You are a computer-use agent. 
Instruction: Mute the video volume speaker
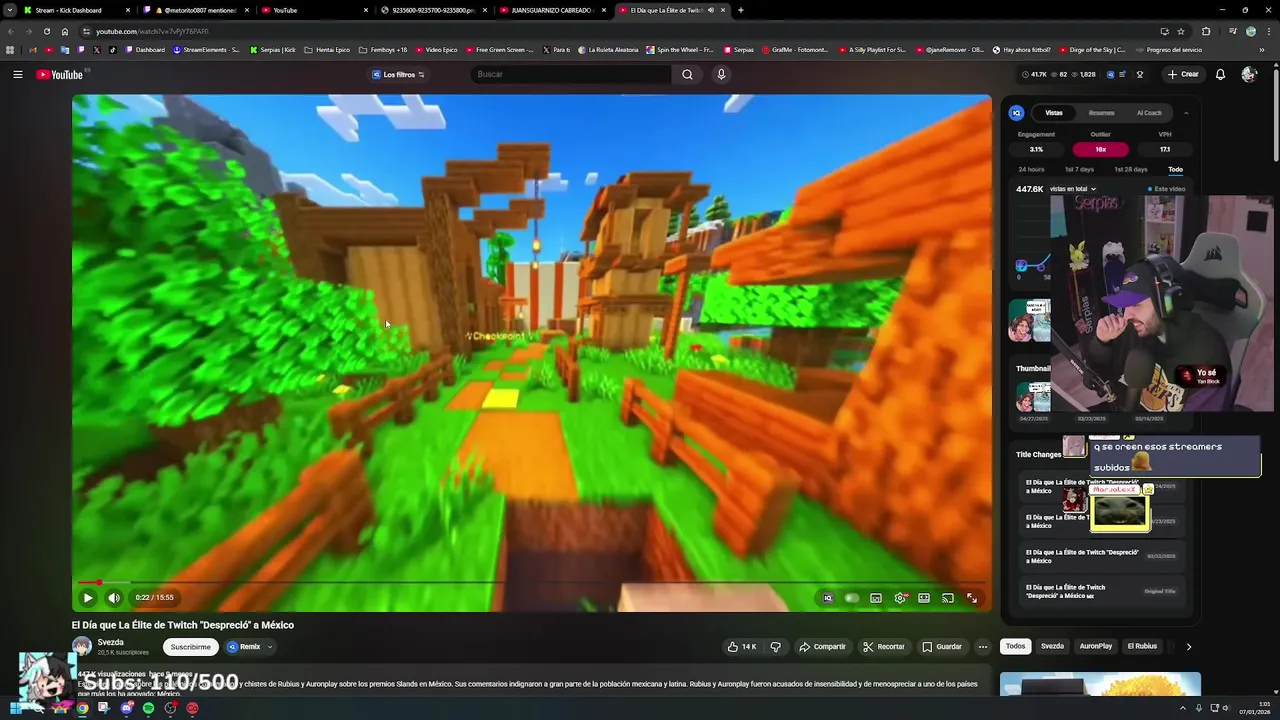point(114,598)
